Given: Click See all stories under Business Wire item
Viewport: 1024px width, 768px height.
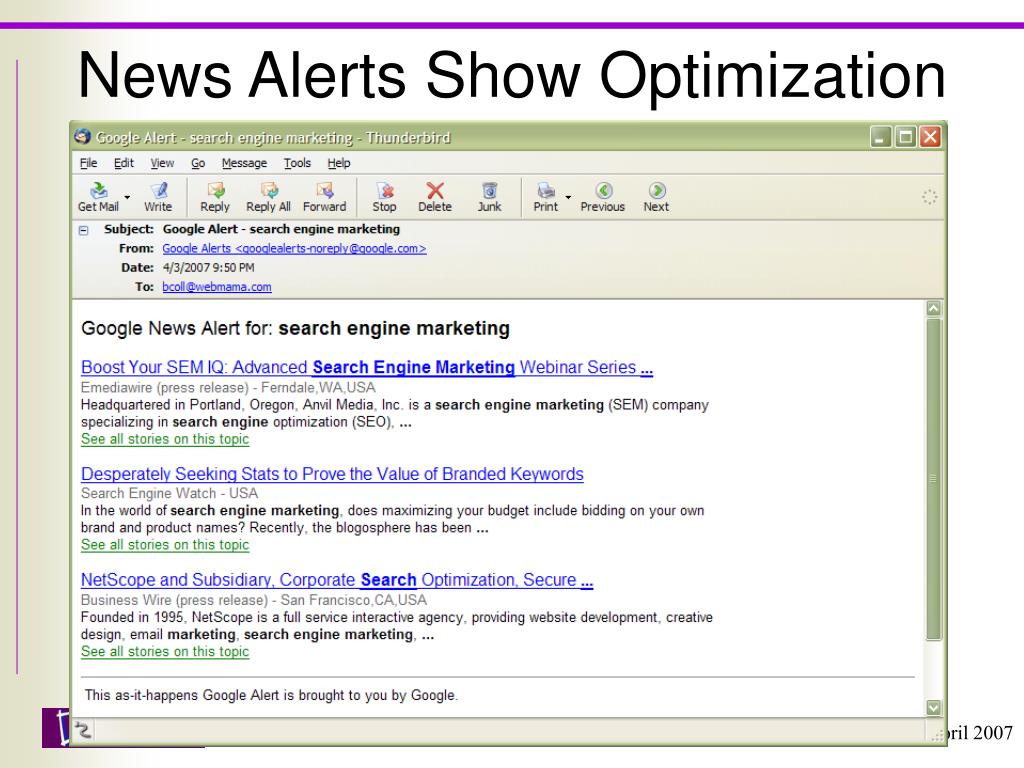Looking at the screenshot, I should (x=165, y=651).
